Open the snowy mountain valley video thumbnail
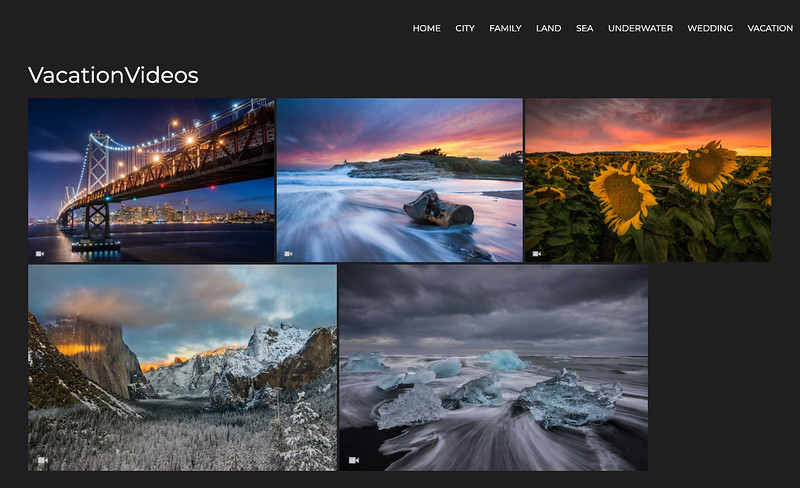 (x=182, y=368)
